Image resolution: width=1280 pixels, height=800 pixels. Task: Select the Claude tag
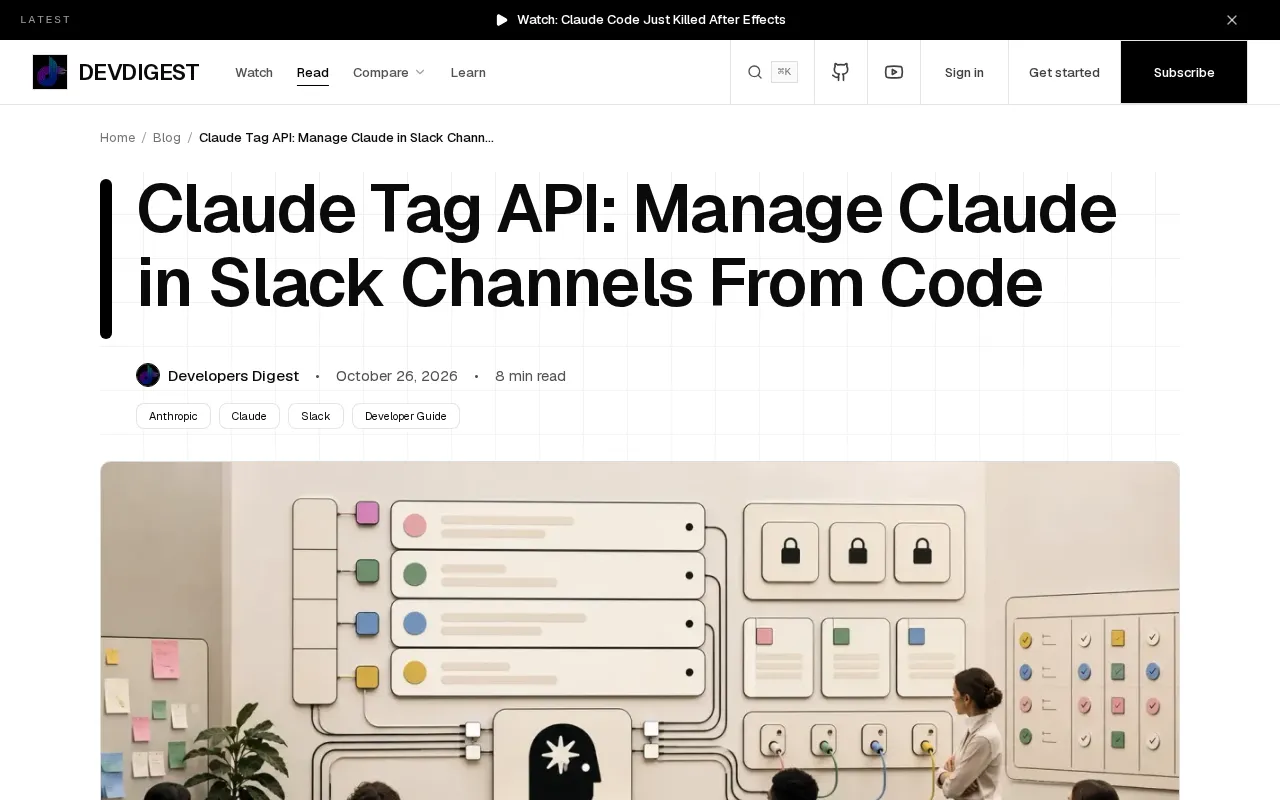(x=249, y=416)
